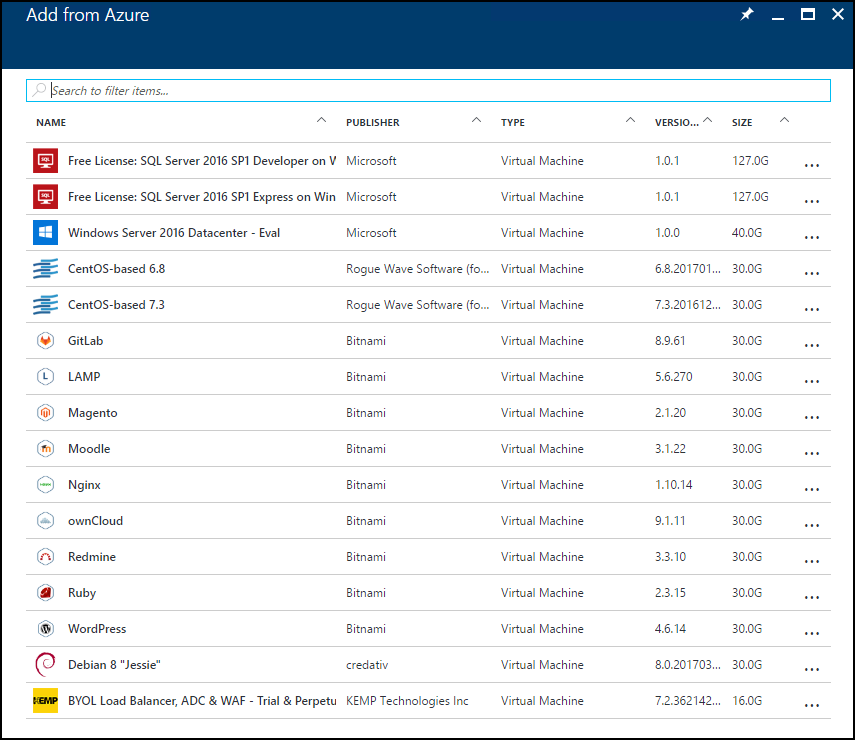The width and height of the screenshot is (855, 740).
Task: Click the KEMP Load Balancer icon
Action: pyautogui.click(x=42, y=700)
